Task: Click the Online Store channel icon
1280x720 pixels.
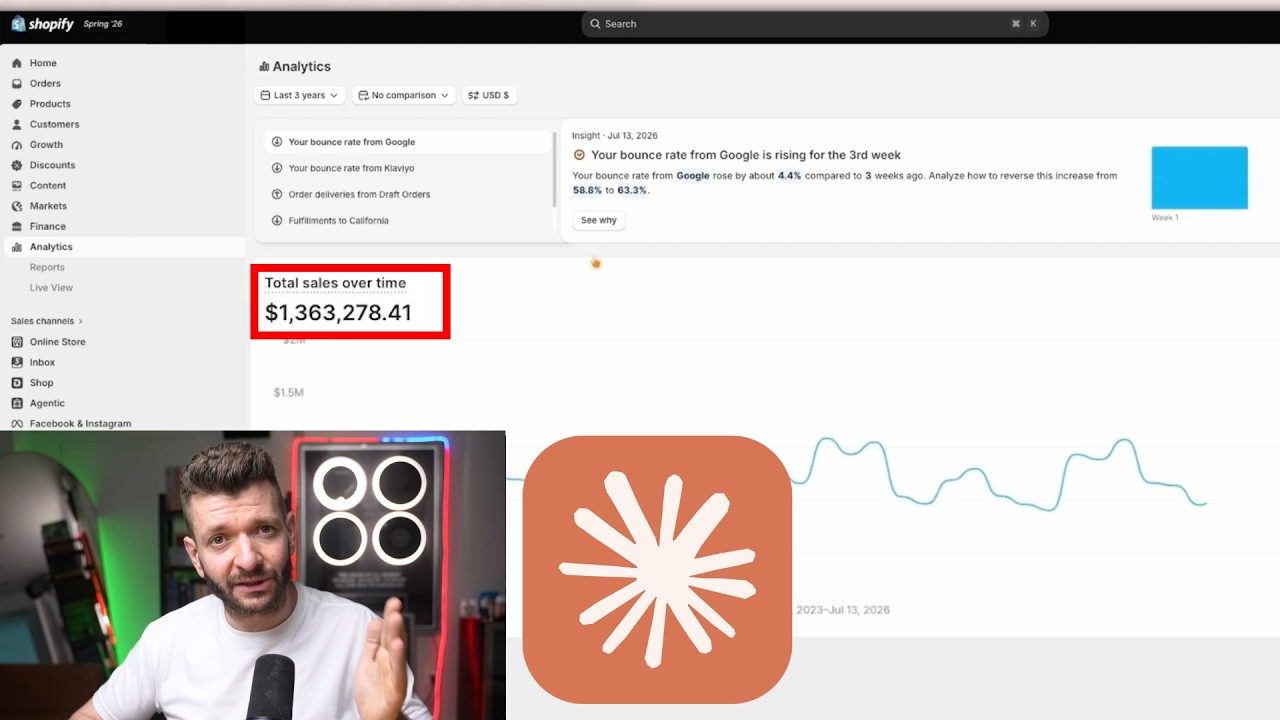Action: pos(17,342)
